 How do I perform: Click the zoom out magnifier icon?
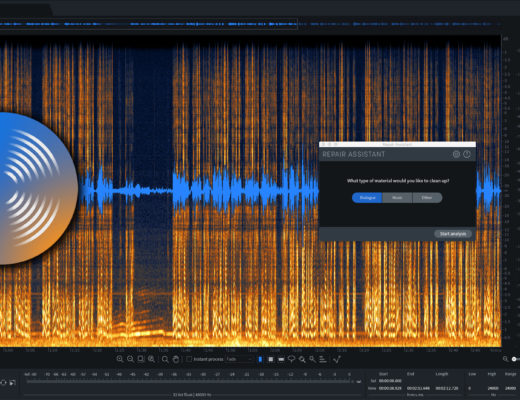click(130, 359)
